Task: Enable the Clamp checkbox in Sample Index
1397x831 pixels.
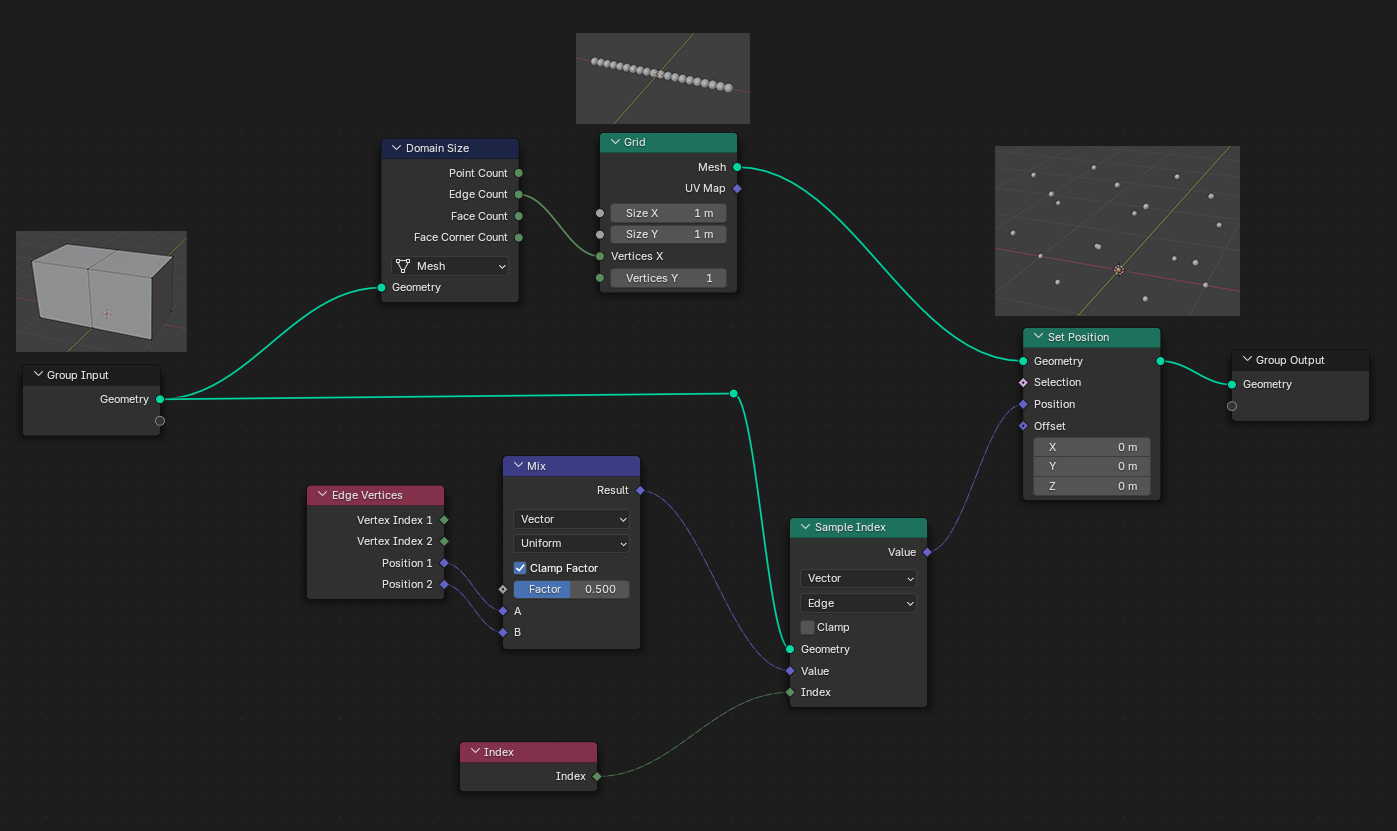Action: click(808, 627)
